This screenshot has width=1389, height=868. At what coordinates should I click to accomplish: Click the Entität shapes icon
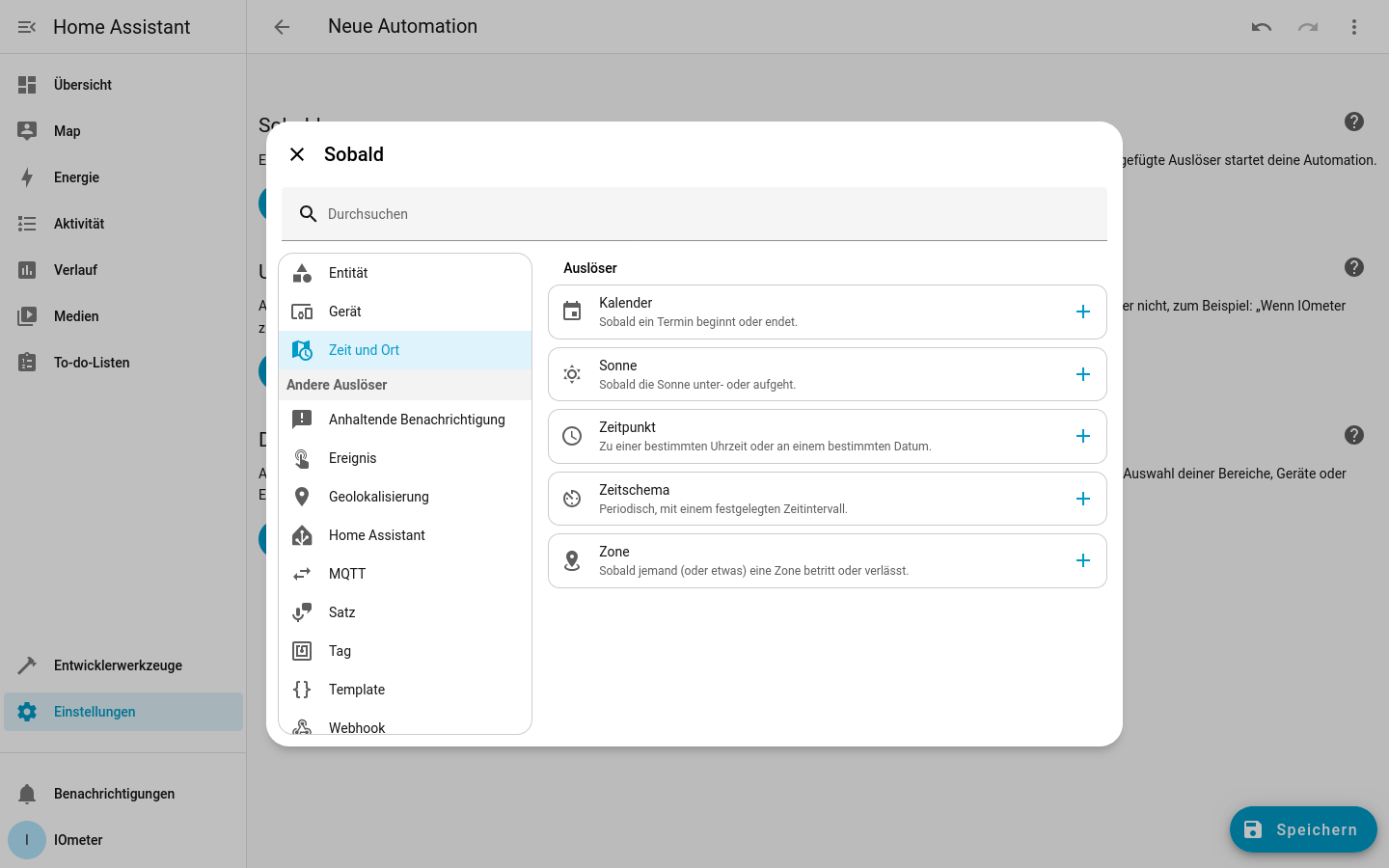point(302,273)
